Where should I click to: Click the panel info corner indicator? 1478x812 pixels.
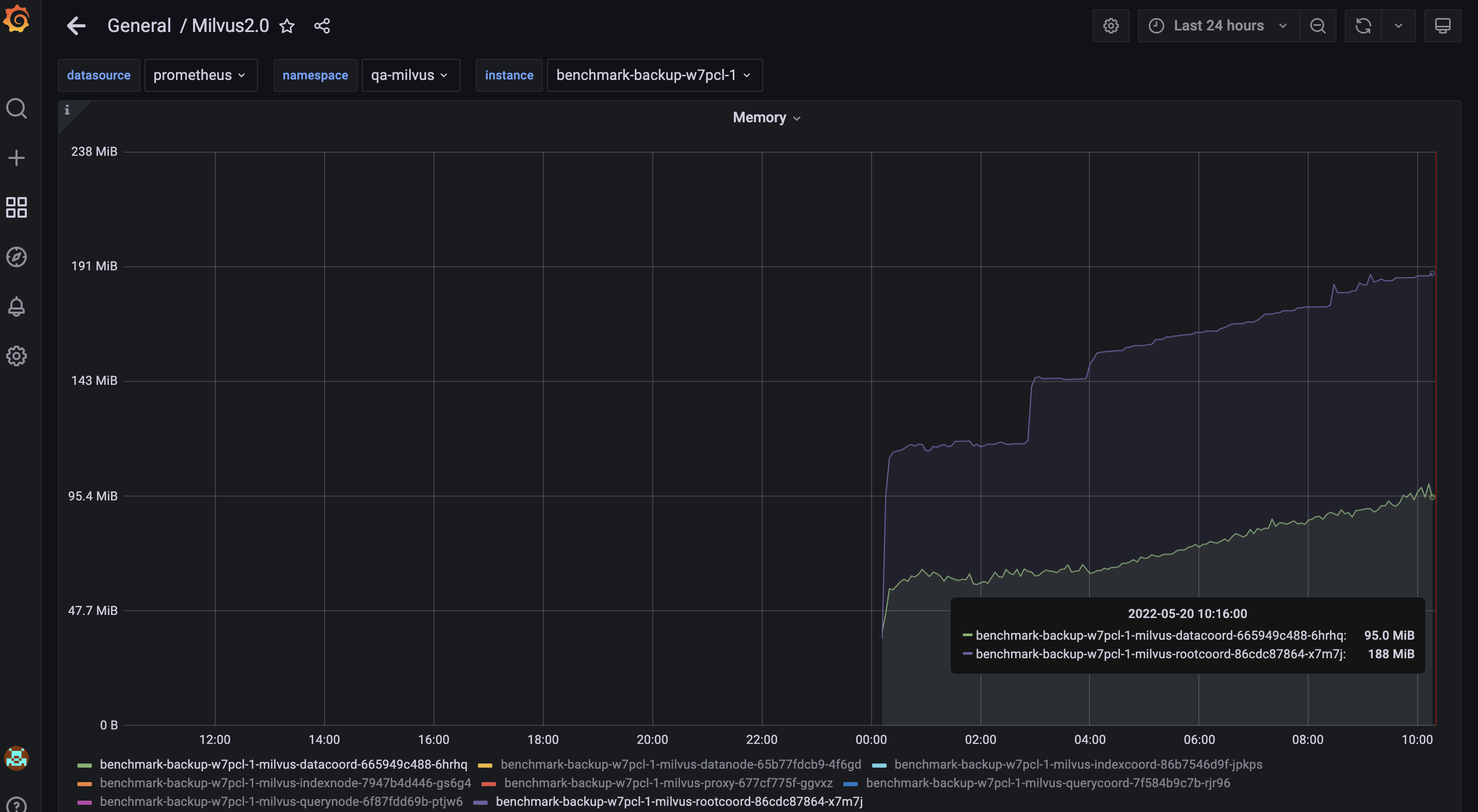67,109
